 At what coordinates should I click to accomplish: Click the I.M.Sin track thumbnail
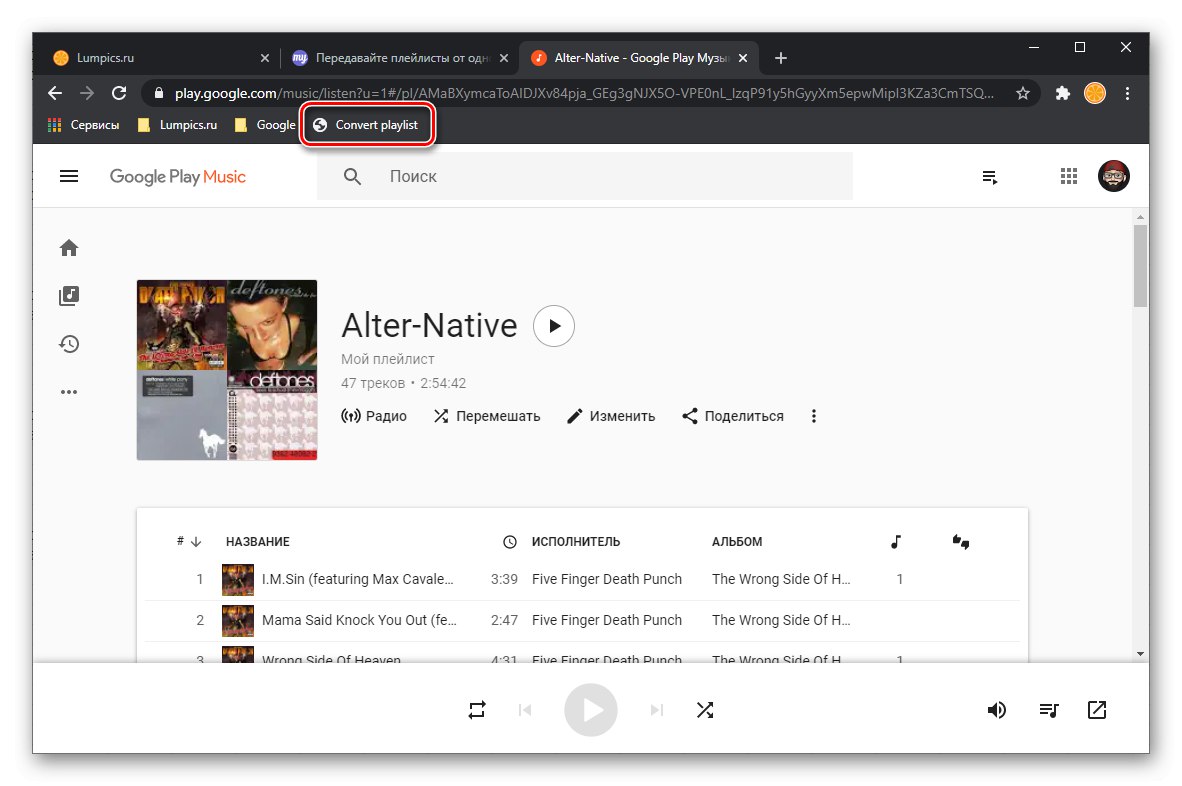pos(237,580)
